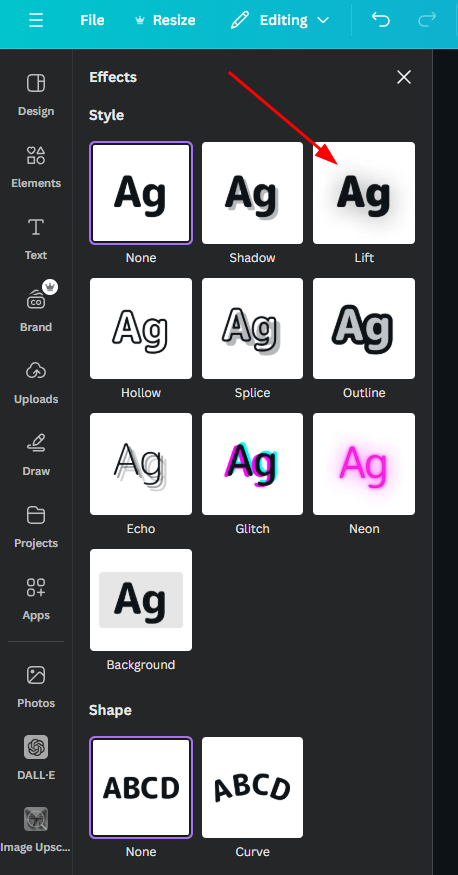Apply the Curve shape option
The image size is (458, 875).
pos(252,787)
